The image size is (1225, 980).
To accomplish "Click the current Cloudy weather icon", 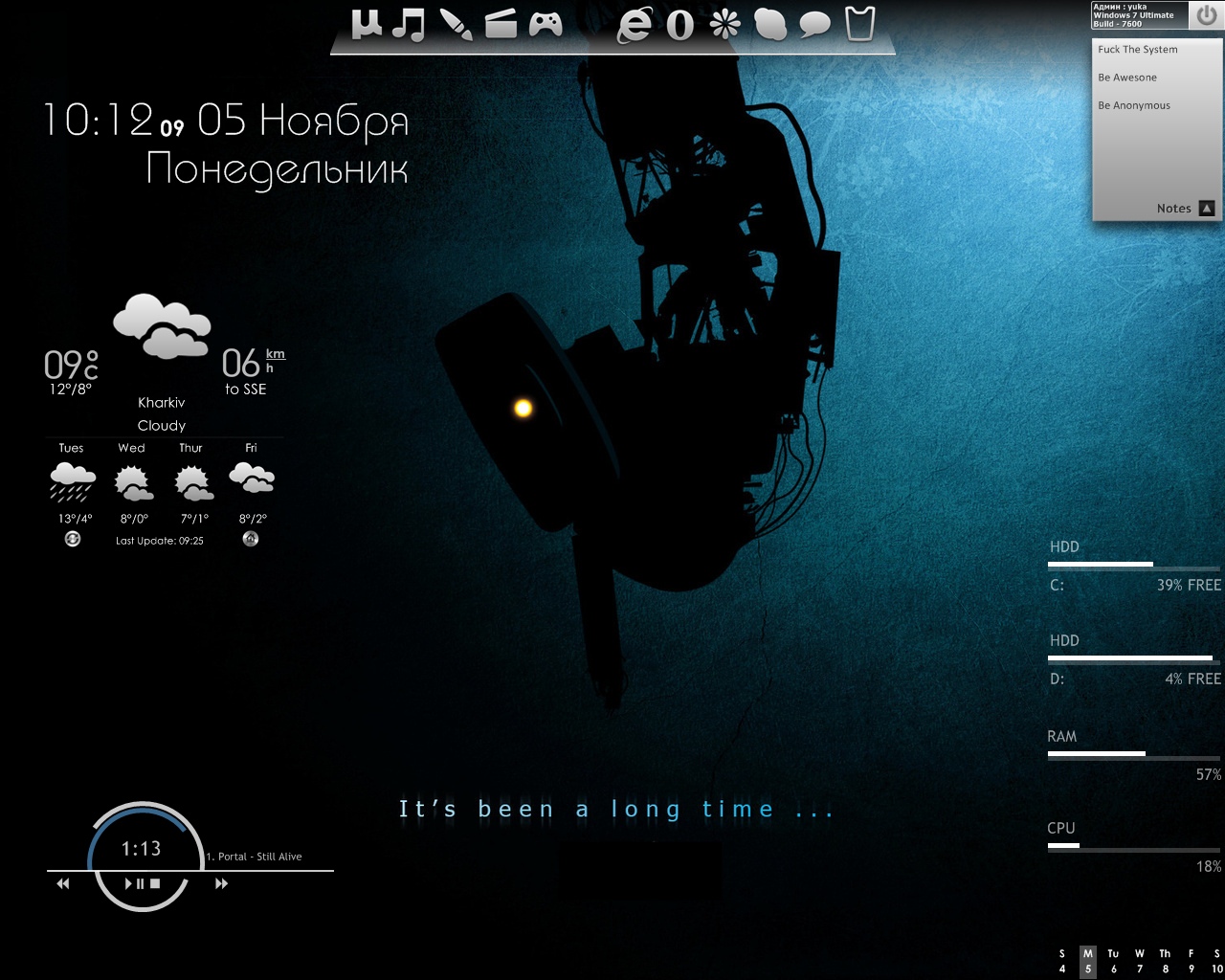I will point(162,326).
